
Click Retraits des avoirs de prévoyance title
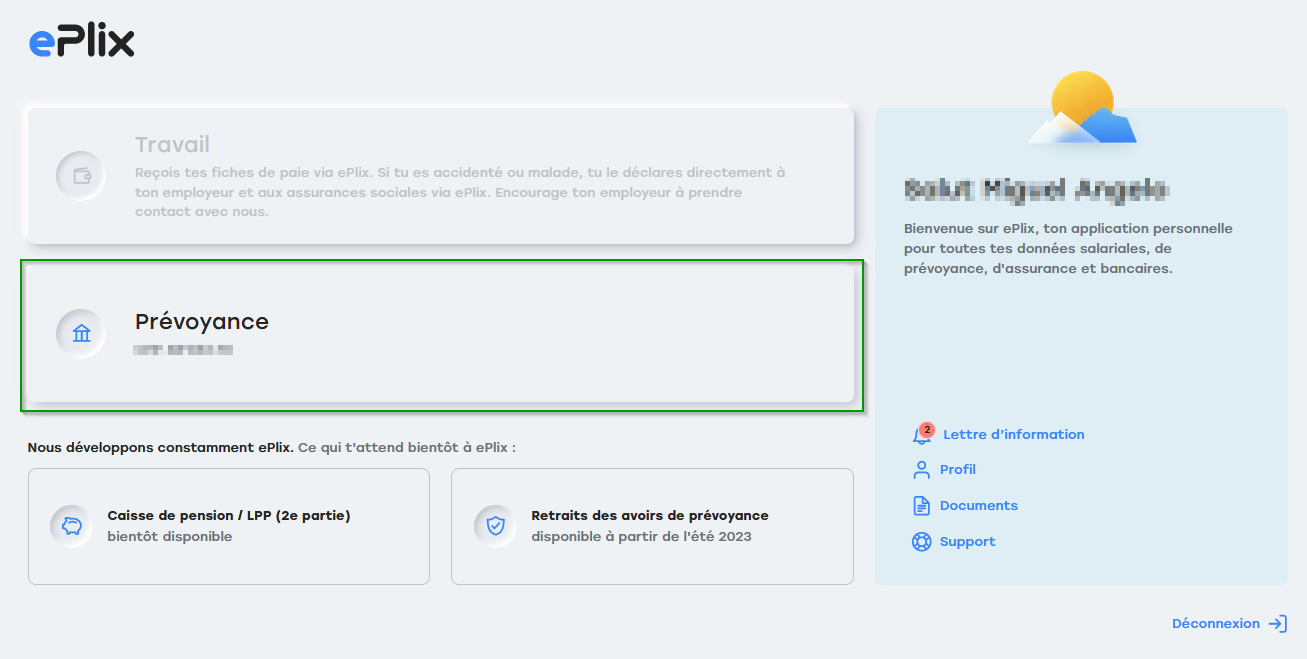tap(650, 516)
